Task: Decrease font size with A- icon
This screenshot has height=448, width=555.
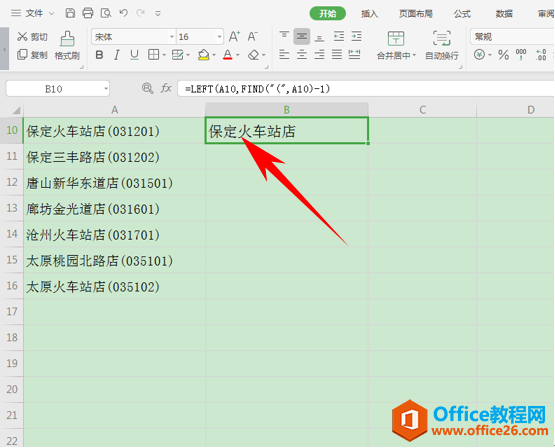Action: click(252, 36)
